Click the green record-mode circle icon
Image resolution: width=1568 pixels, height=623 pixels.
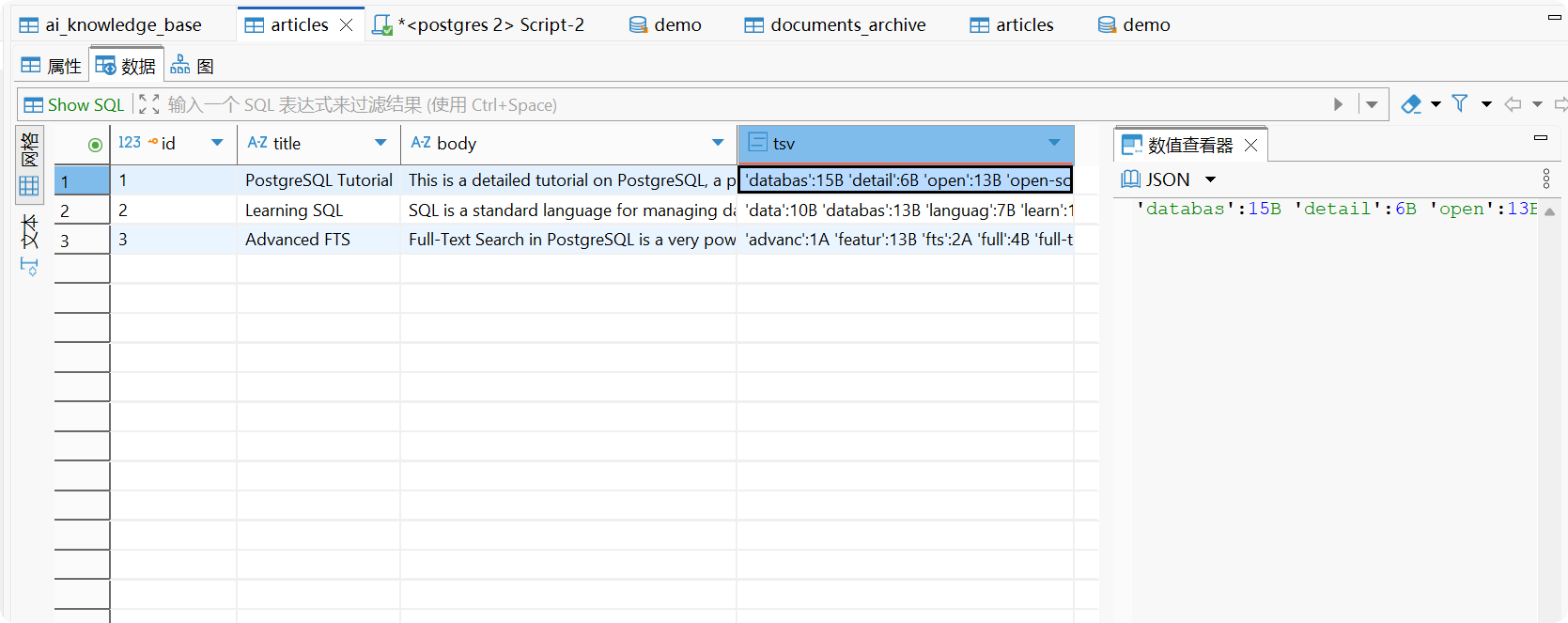click(x=95, y=144)
